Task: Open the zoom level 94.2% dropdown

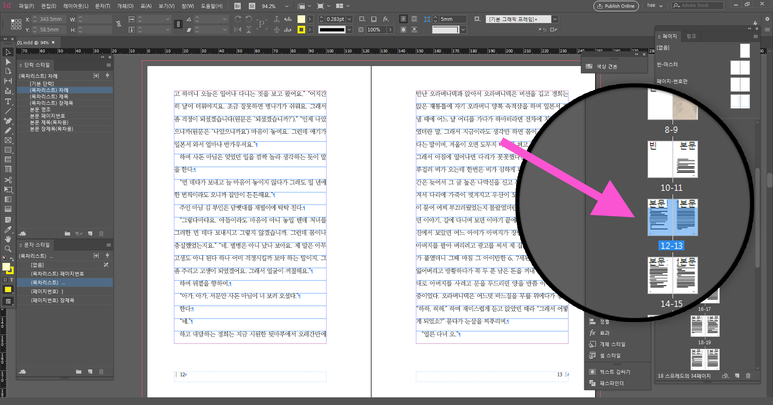Action: (286, 6)
